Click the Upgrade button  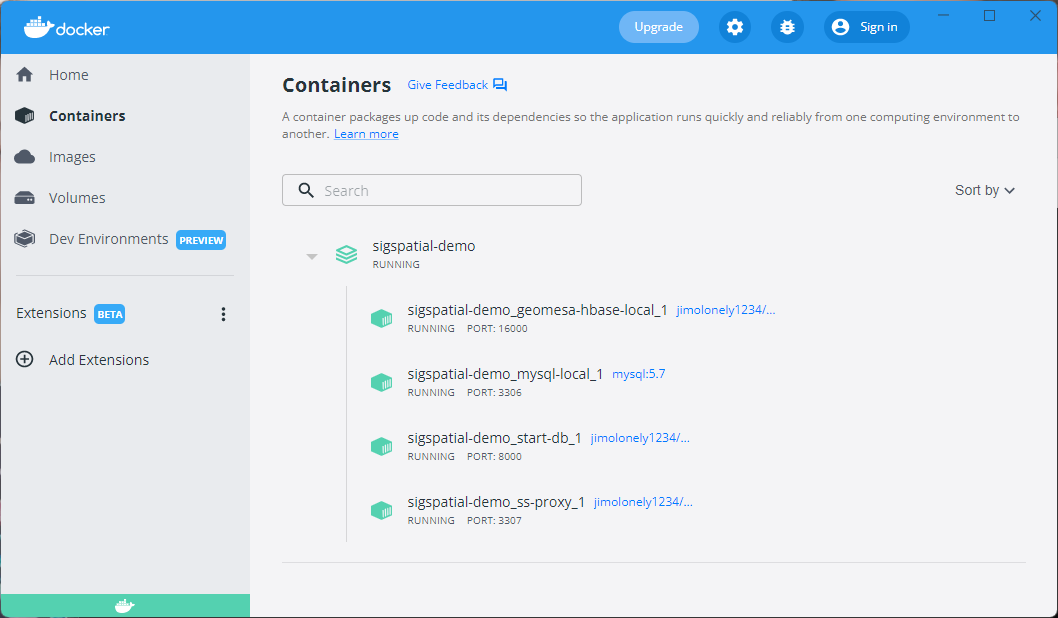click(659, 27)
